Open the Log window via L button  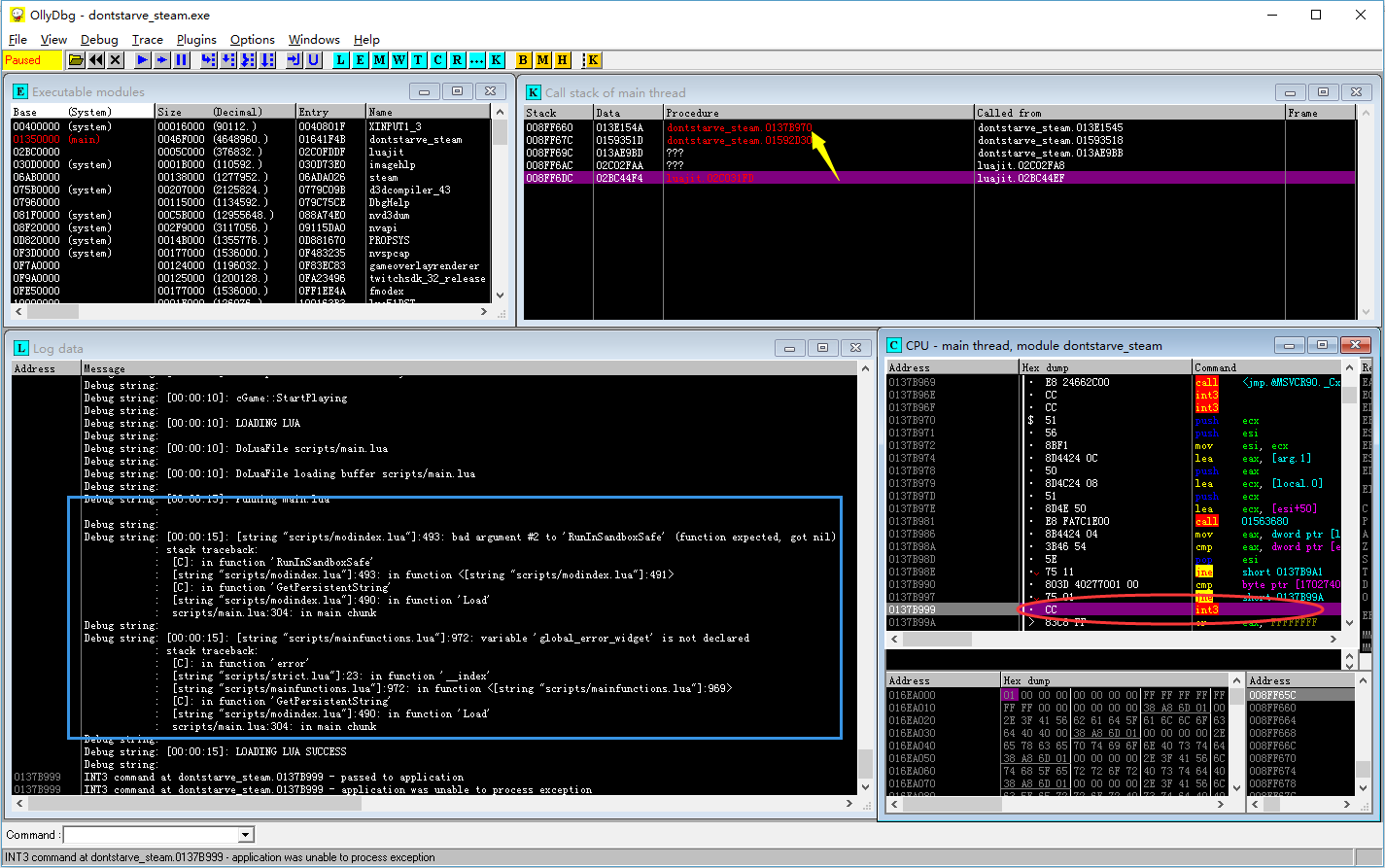tap(340, 60)
